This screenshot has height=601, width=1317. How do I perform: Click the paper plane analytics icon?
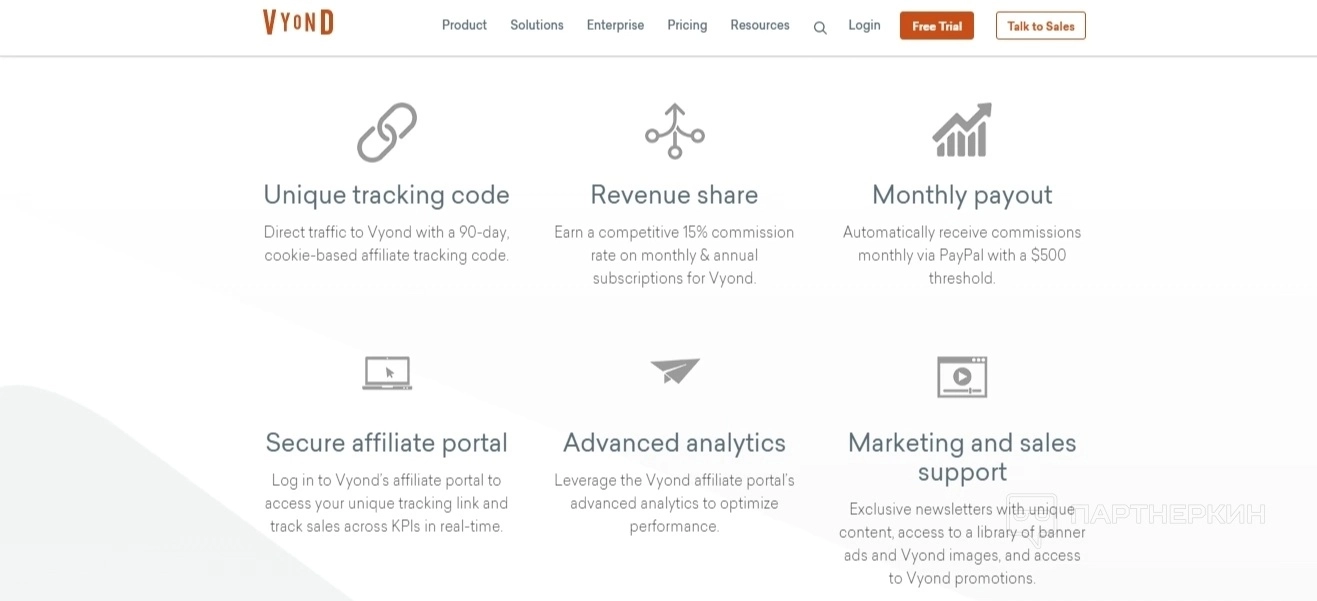coord(675,371)
